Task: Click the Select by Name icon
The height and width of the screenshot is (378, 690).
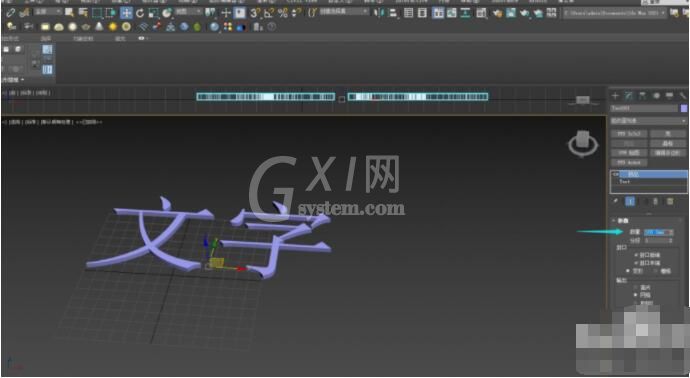Action: [83, 13]
